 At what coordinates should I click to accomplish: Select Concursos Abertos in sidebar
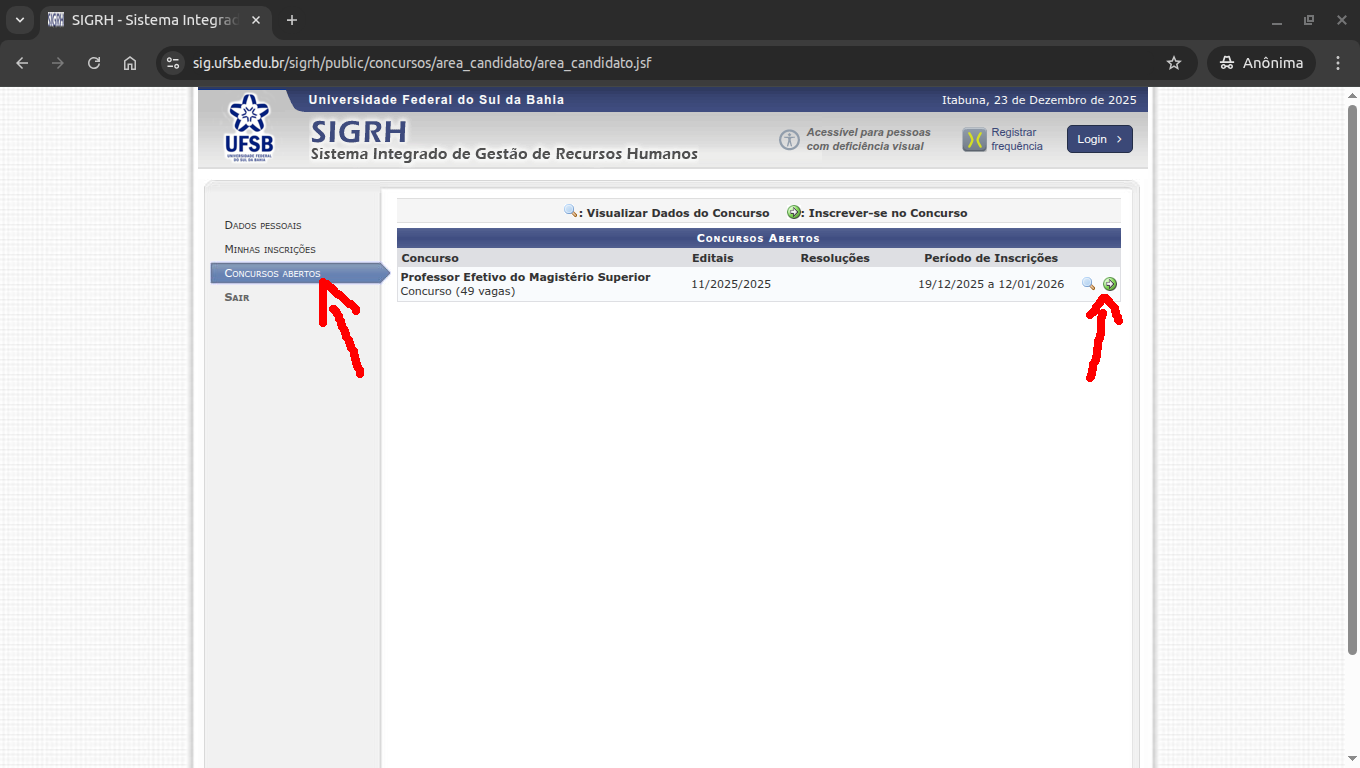click(x=272, y=273)
